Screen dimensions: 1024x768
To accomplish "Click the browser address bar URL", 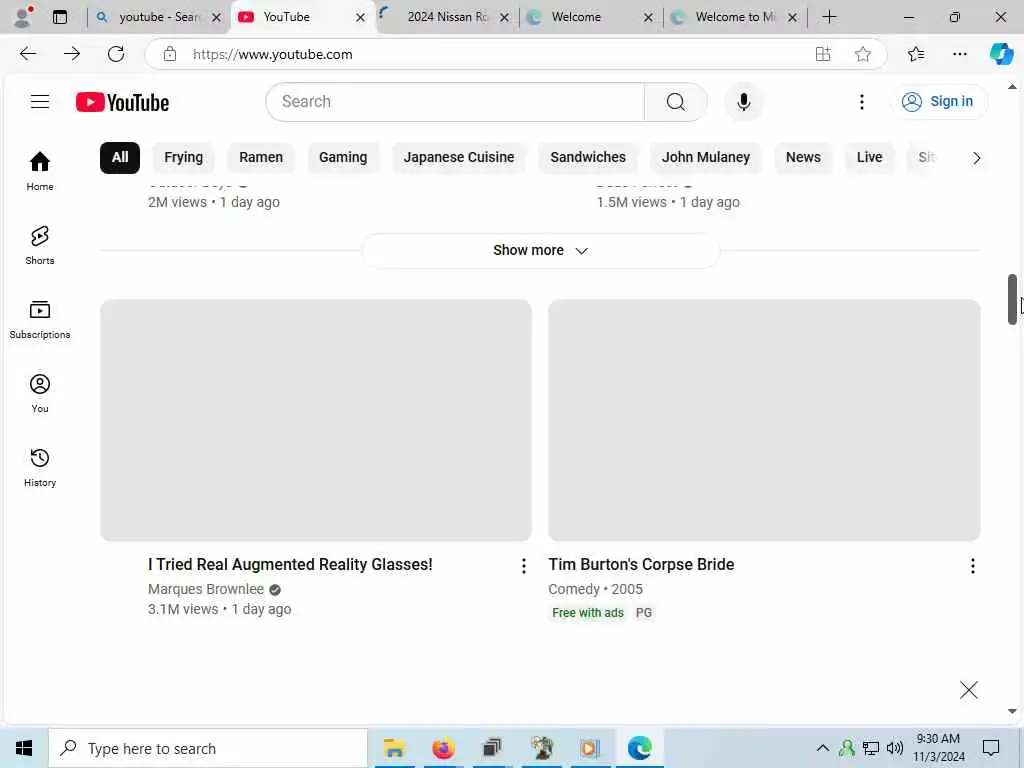I will [x=272, y=54].
